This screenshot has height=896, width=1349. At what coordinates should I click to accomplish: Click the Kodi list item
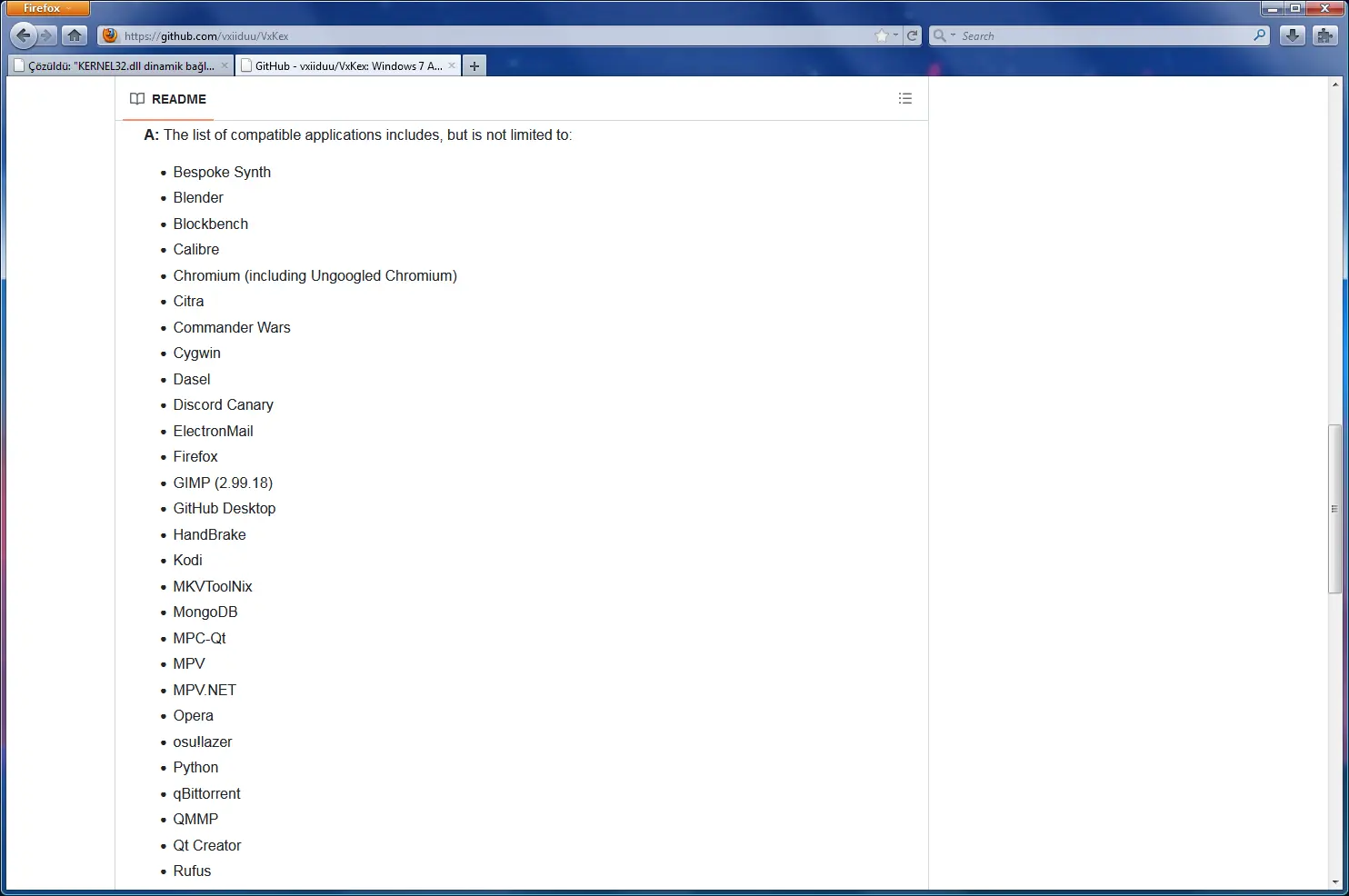point(187,560)
